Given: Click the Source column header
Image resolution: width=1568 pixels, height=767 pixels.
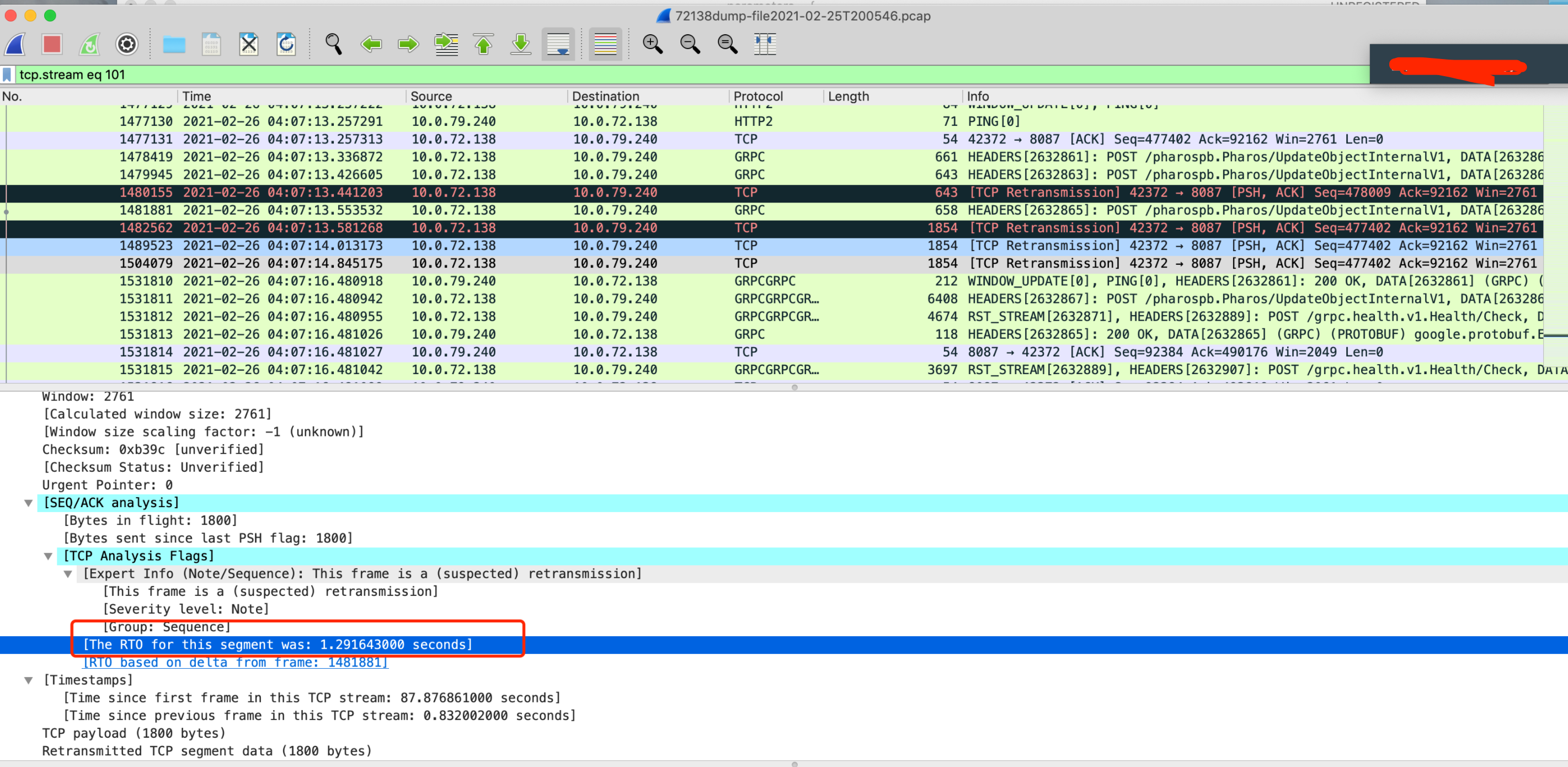Looking at the screenshot, I should [431, 96].
